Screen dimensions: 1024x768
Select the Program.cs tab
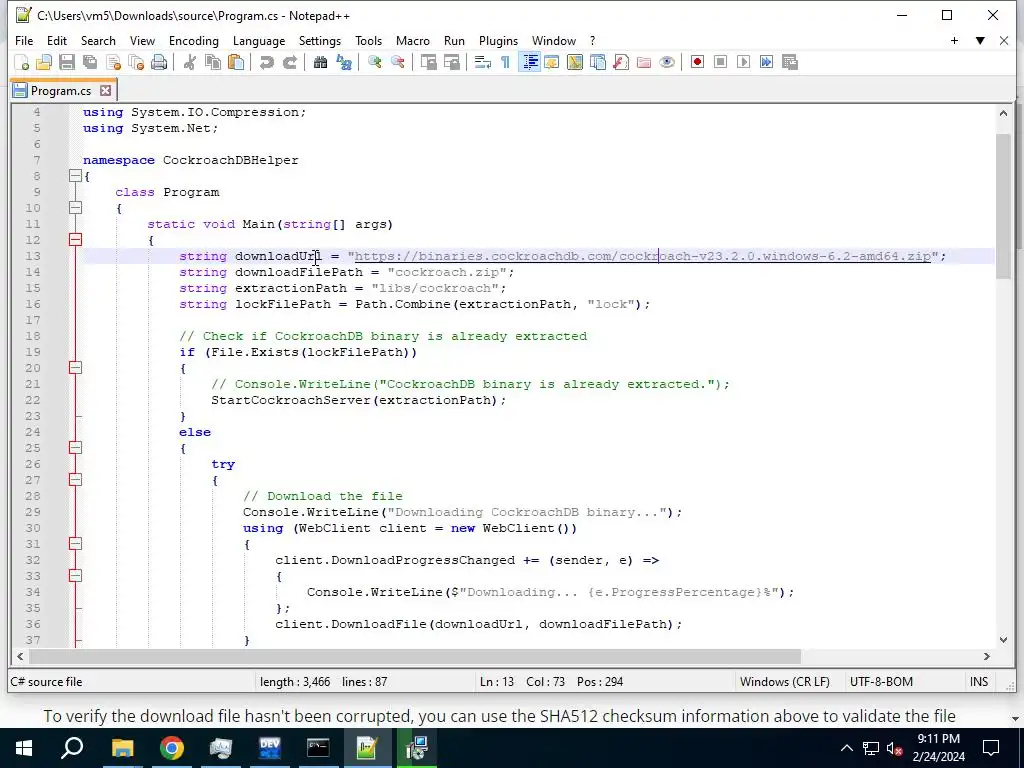pyautogui.click(x=61, y=91)
